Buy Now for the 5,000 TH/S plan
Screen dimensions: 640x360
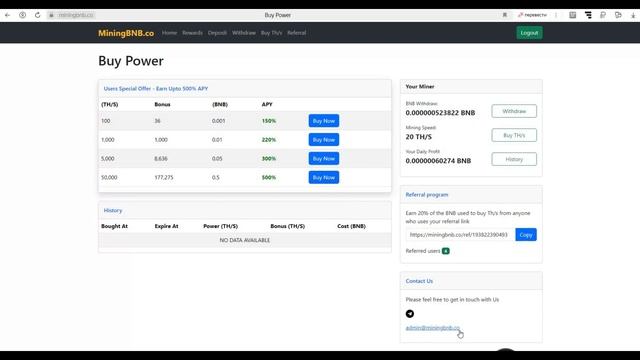[324, 158]
